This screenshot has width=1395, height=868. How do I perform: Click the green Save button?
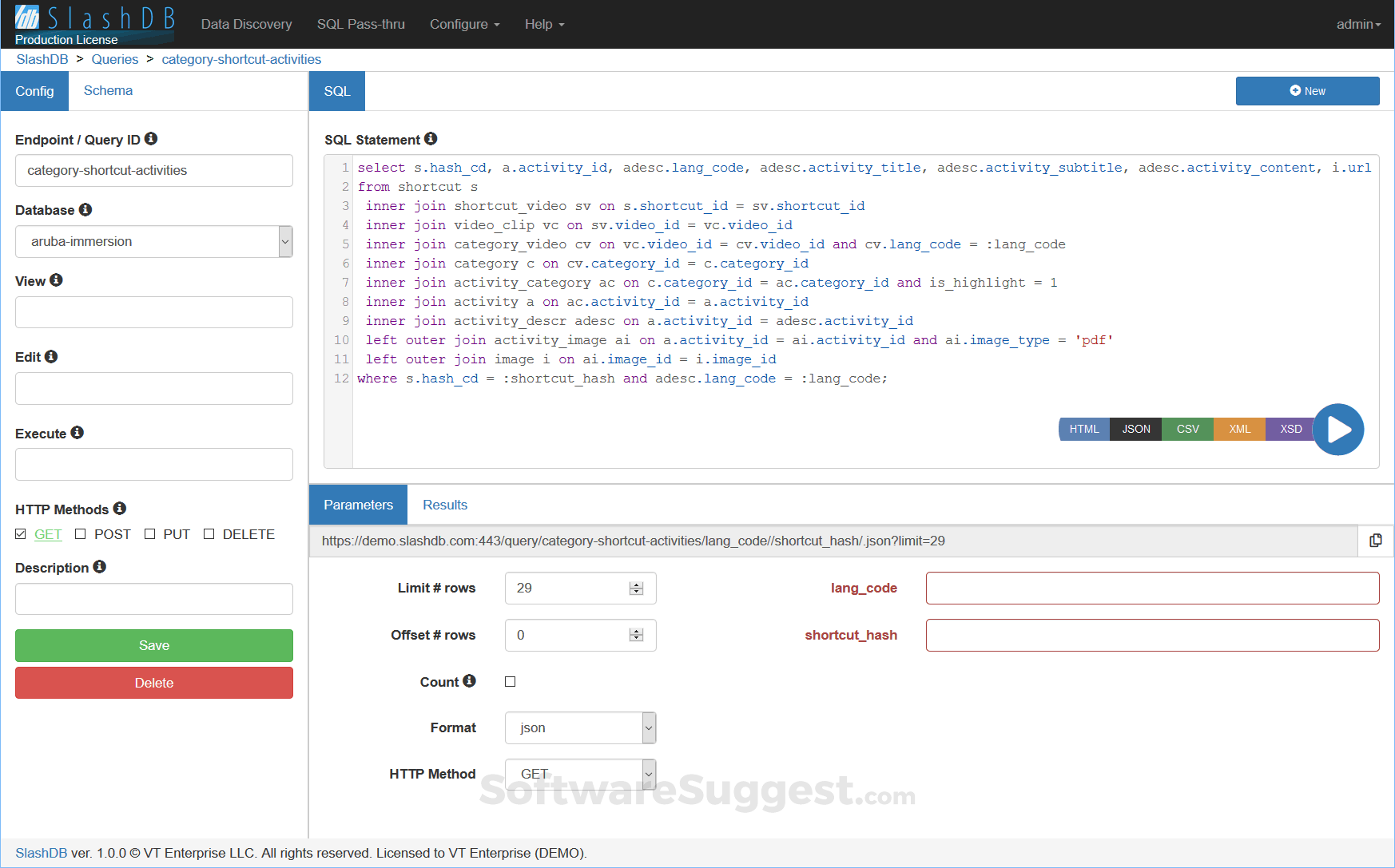(153, 645)
